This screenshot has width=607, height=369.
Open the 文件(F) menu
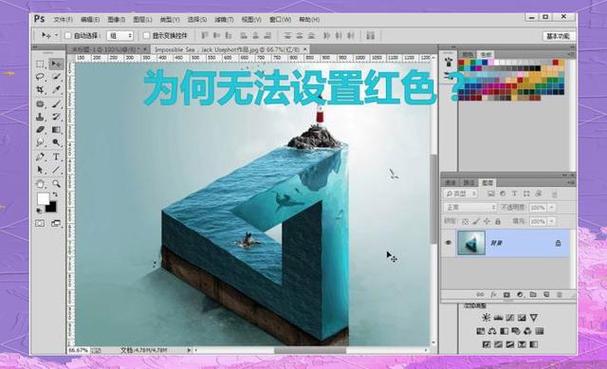point(63,19)
